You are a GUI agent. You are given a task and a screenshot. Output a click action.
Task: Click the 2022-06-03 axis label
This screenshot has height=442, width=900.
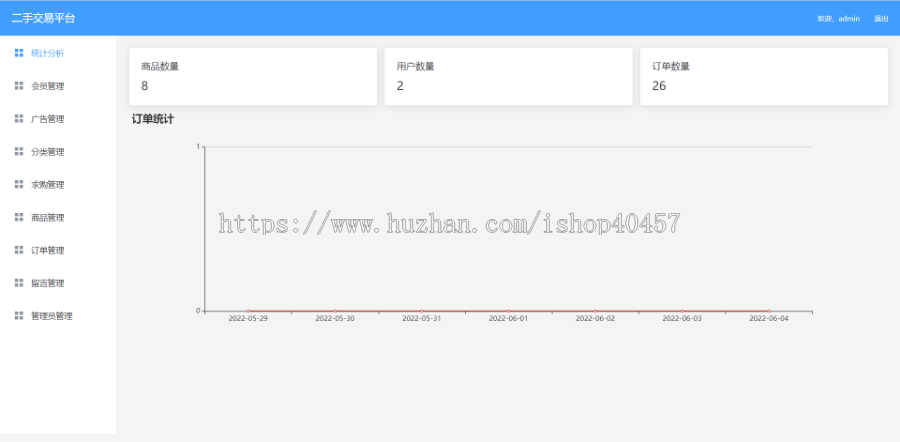click(682, 318)
